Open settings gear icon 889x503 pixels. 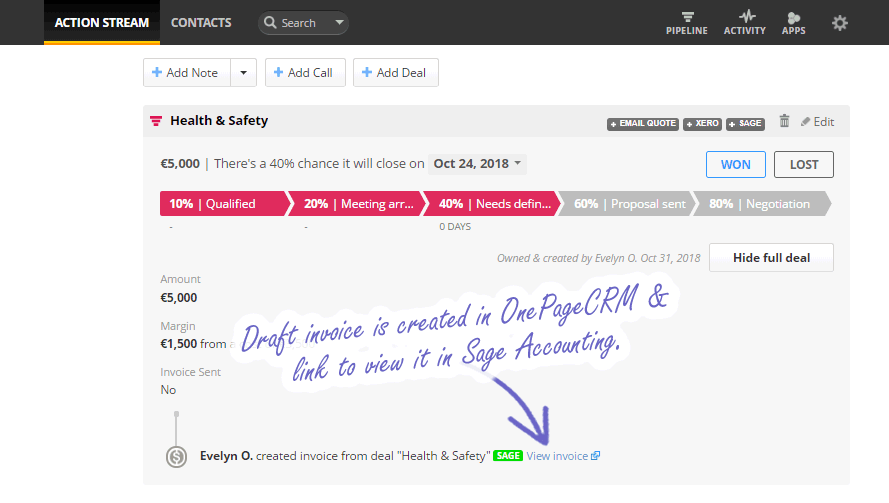point(840,23)
